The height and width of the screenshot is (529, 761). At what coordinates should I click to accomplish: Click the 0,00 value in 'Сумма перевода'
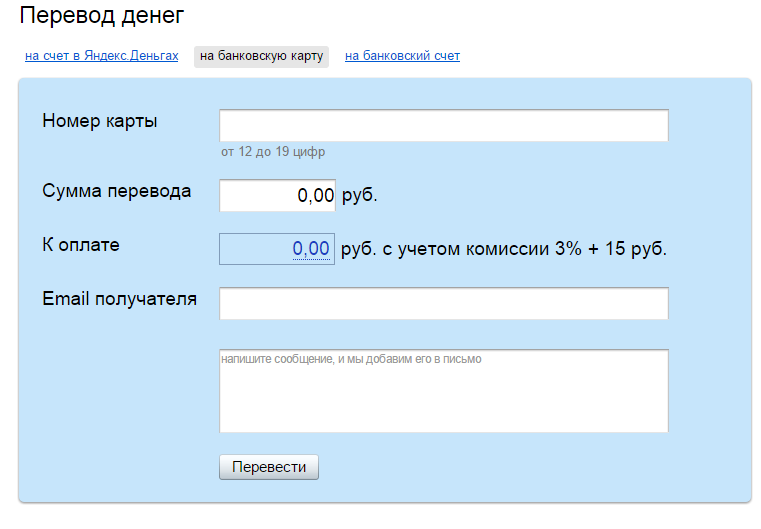click(x=315, y=196)
